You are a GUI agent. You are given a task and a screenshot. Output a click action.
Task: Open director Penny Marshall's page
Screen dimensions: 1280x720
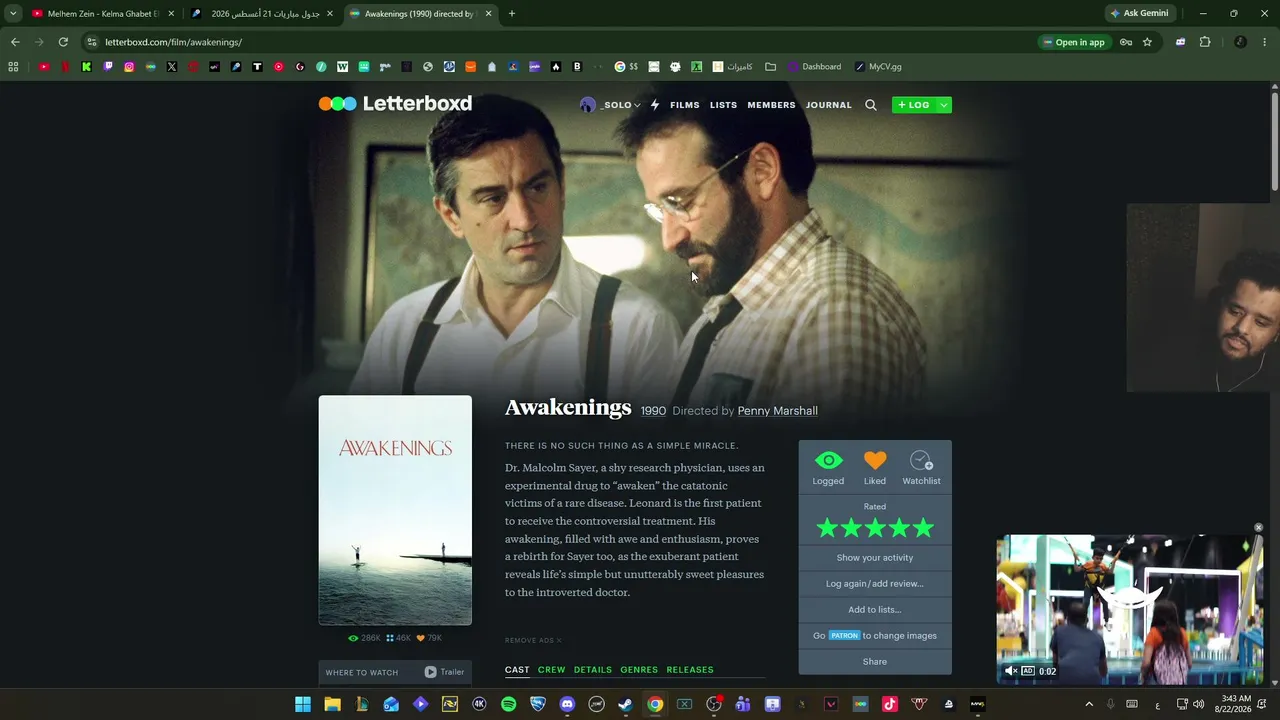point(778,411)
